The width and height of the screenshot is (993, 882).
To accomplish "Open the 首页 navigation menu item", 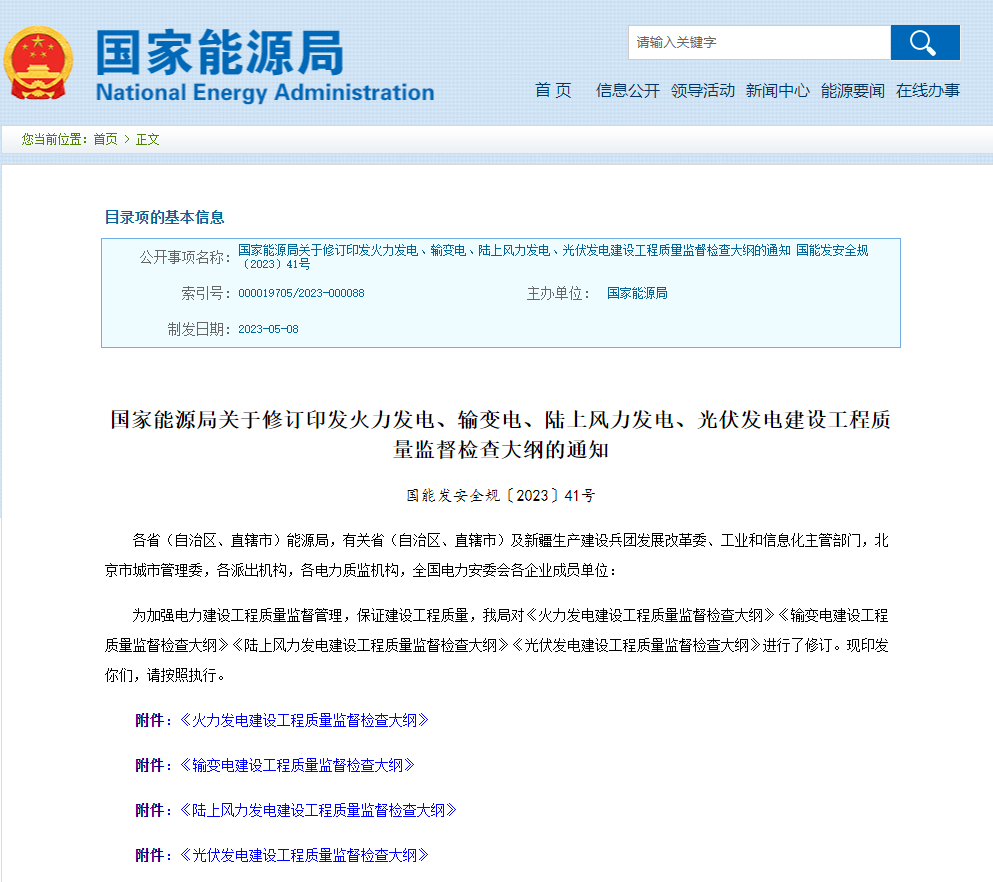I will click(x=553, y=90).
